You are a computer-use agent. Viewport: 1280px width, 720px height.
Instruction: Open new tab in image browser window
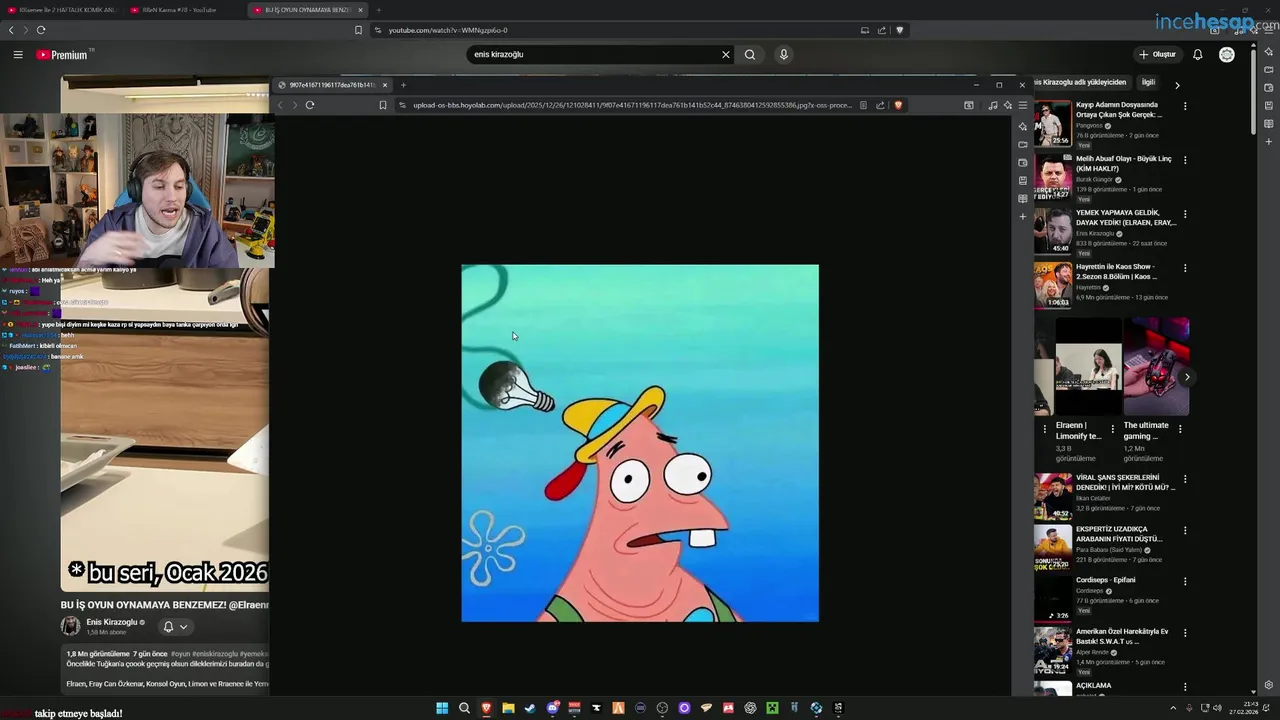tap(404, 85)
